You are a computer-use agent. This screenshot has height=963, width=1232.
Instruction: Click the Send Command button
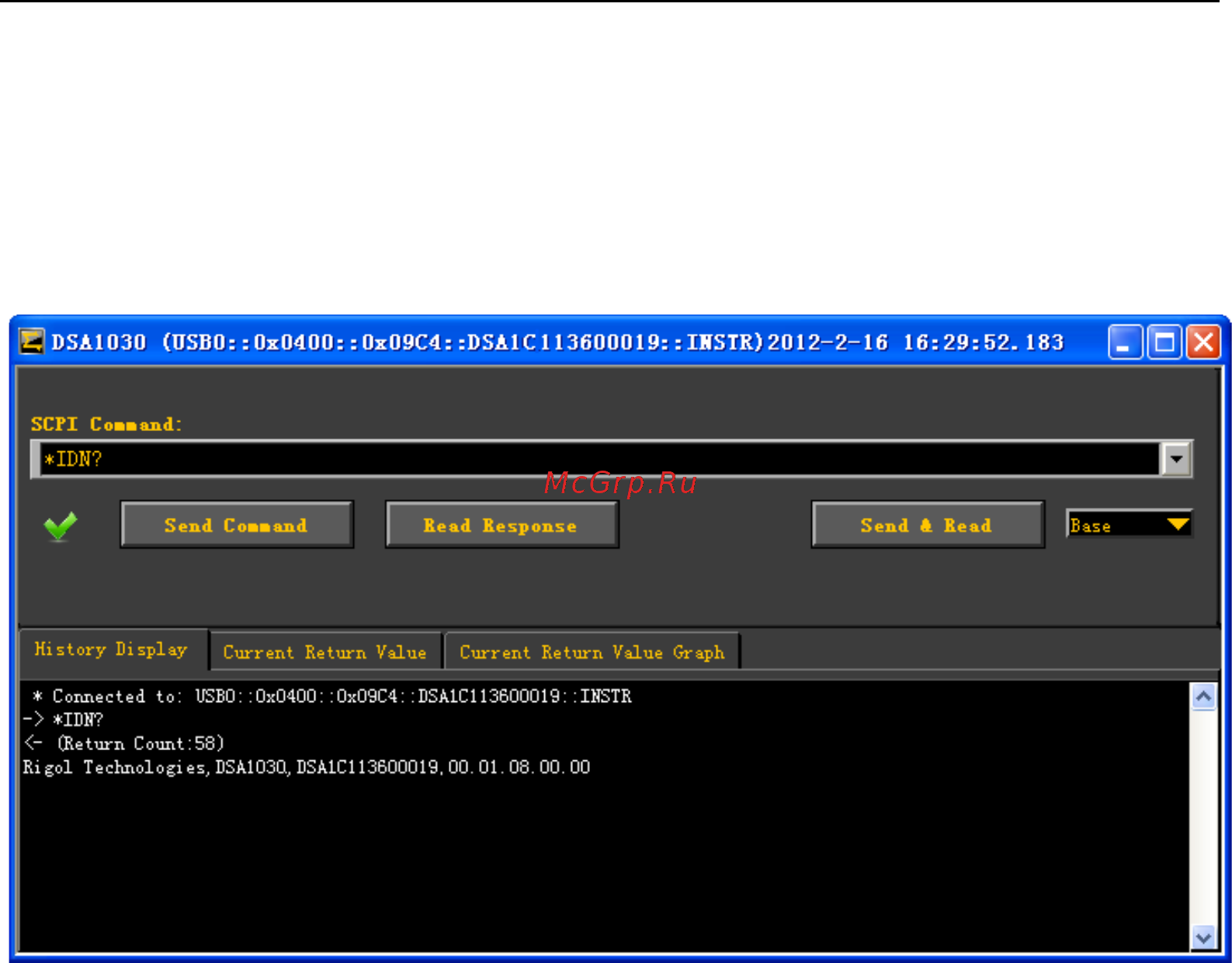point(237,525)
